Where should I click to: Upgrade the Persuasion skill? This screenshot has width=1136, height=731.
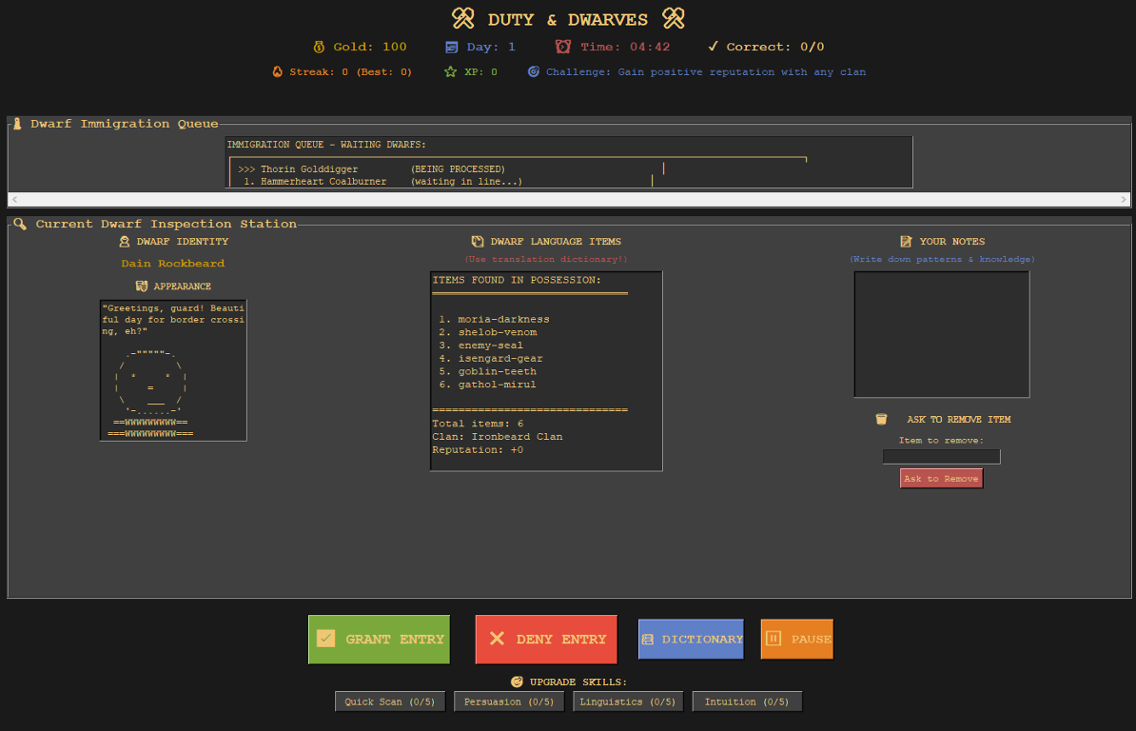coord(509,702)
